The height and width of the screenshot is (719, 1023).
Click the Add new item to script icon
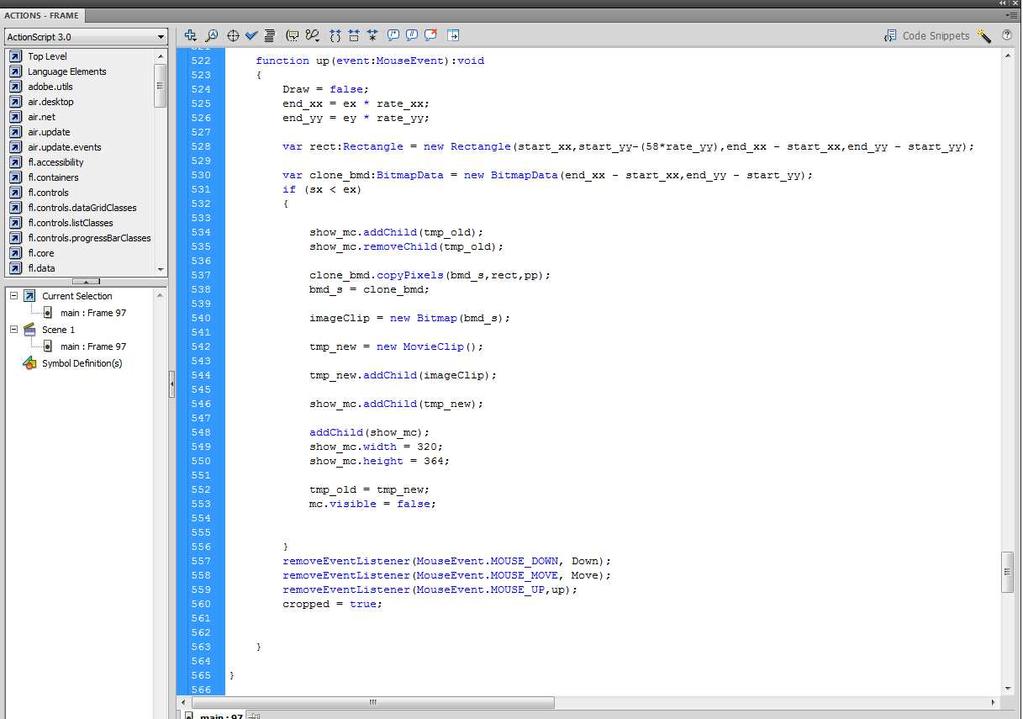pyautogui.click(x=191, y=35)
